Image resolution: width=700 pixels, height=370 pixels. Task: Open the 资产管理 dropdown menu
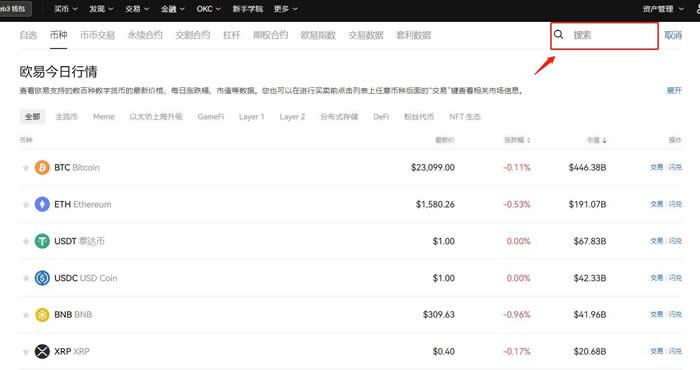663,9
